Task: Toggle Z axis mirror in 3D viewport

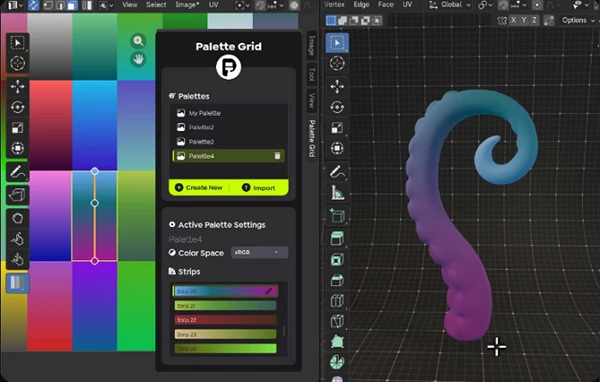Action: point(534,20)
